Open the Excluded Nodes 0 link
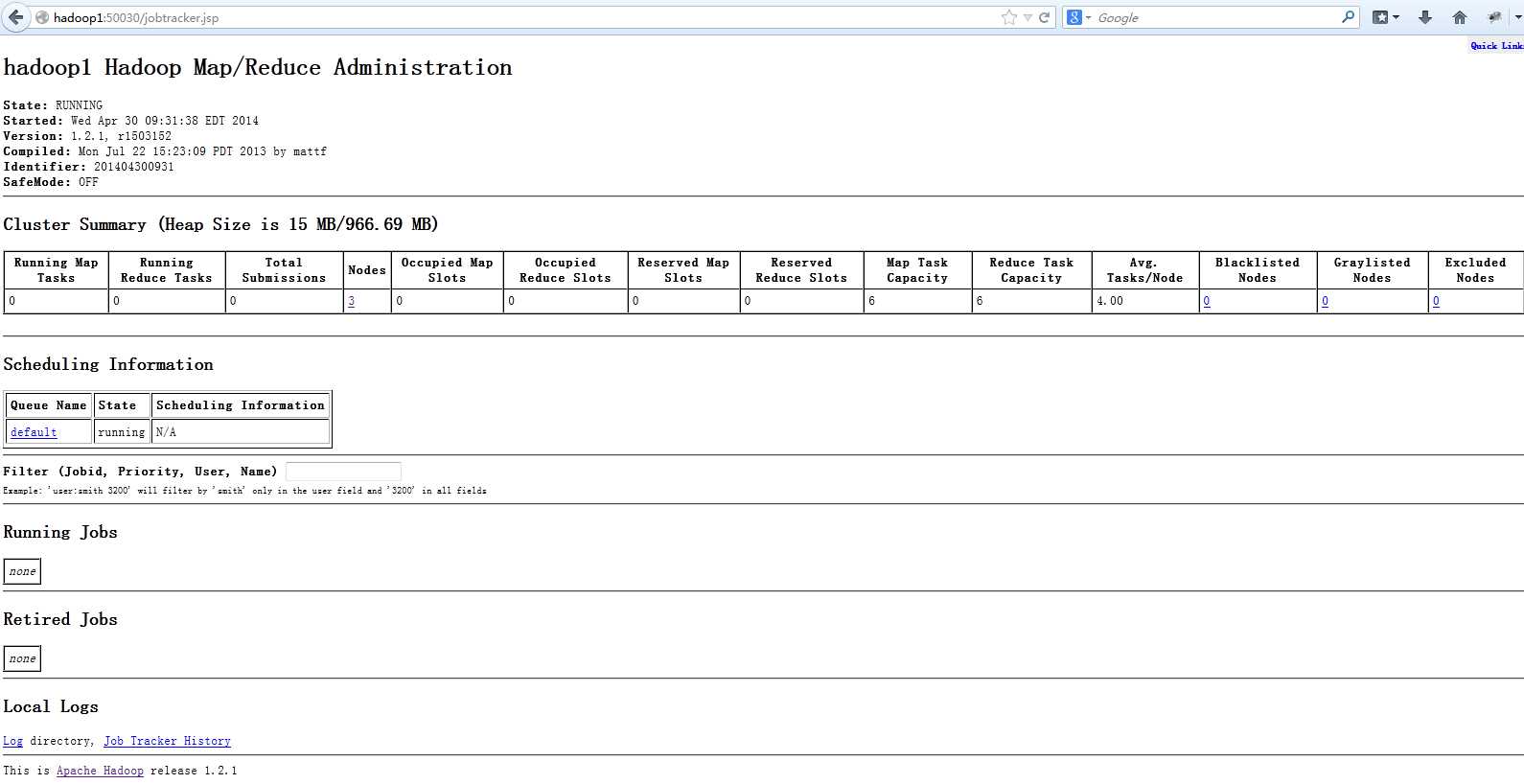This screenshot has height=784, width=1524. click(1436, 301)
